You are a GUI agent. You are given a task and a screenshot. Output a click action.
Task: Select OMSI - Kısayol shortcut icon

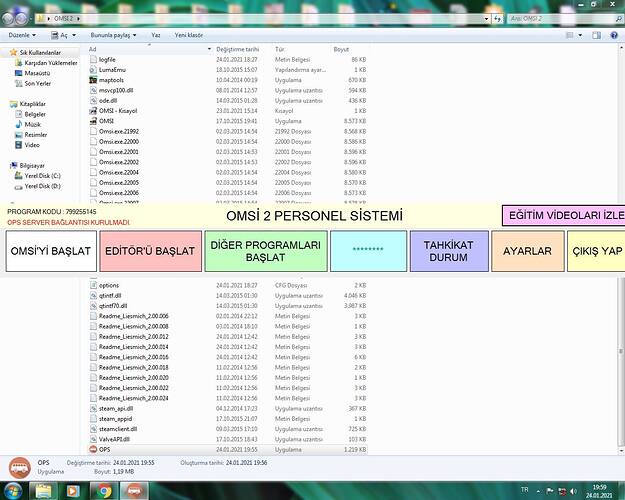pyautogui.click(x=93, y=111)
